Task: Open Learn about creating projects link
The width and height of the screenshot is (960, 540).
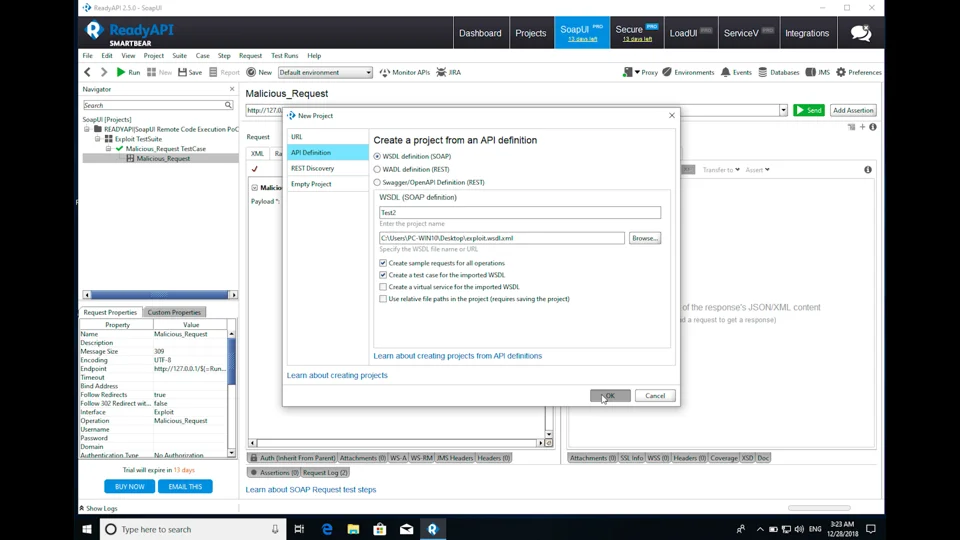Action: click(x=337, y=375)
